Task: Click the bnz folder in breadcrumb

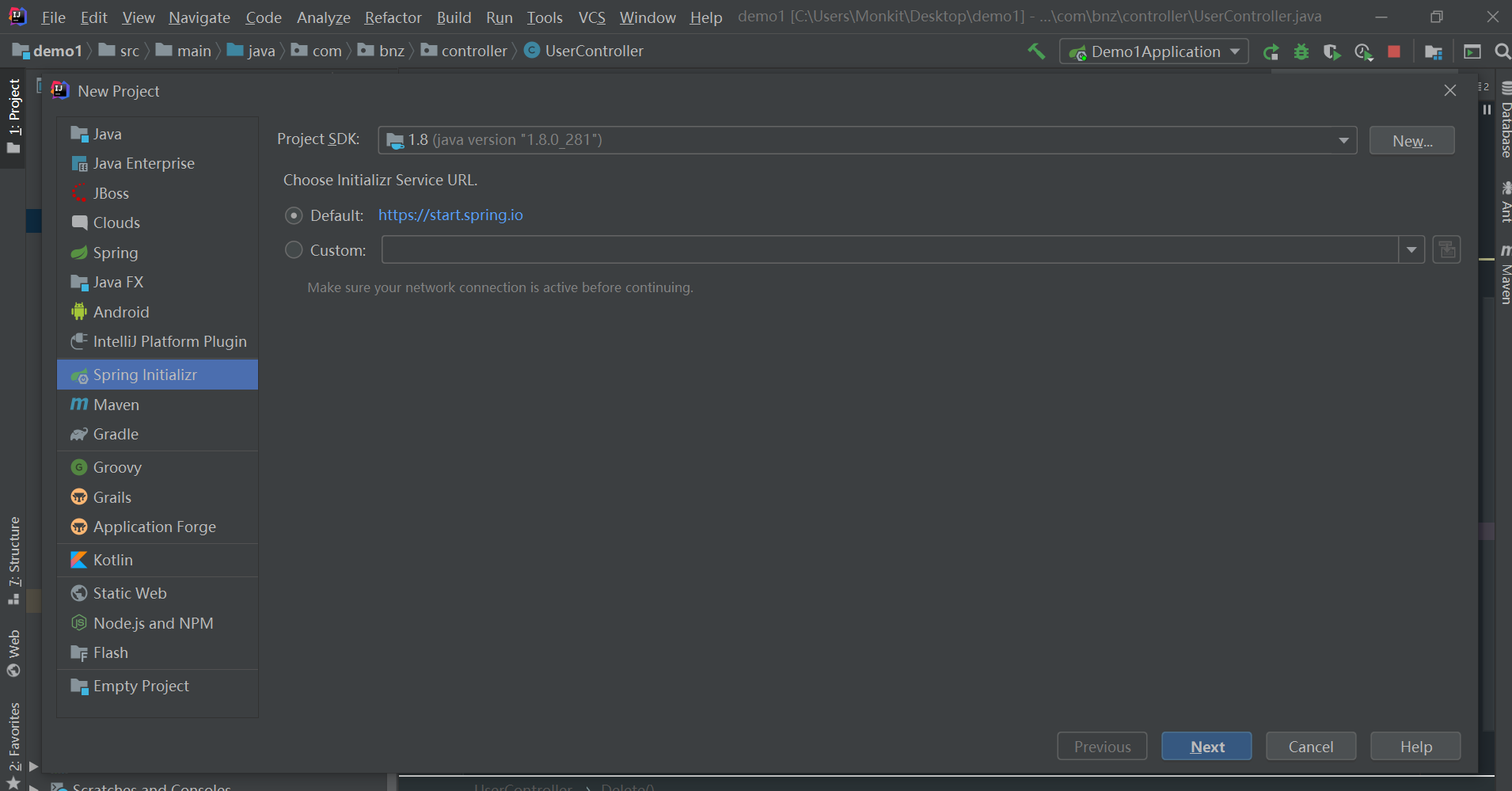Action: (382, 51)
